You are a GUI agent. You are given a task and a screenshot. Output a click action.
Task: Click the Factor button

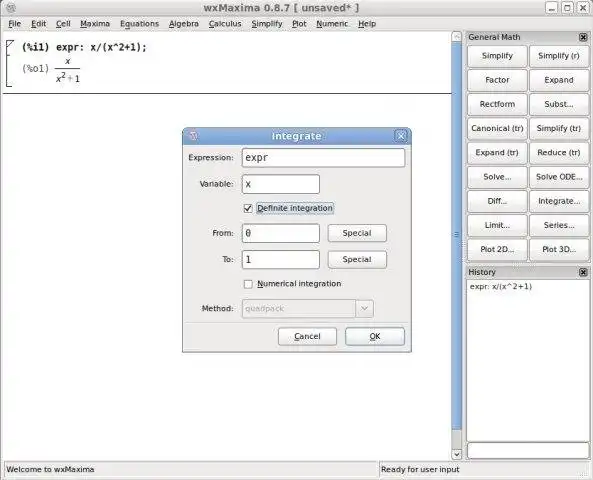click(x=497, y=80)
